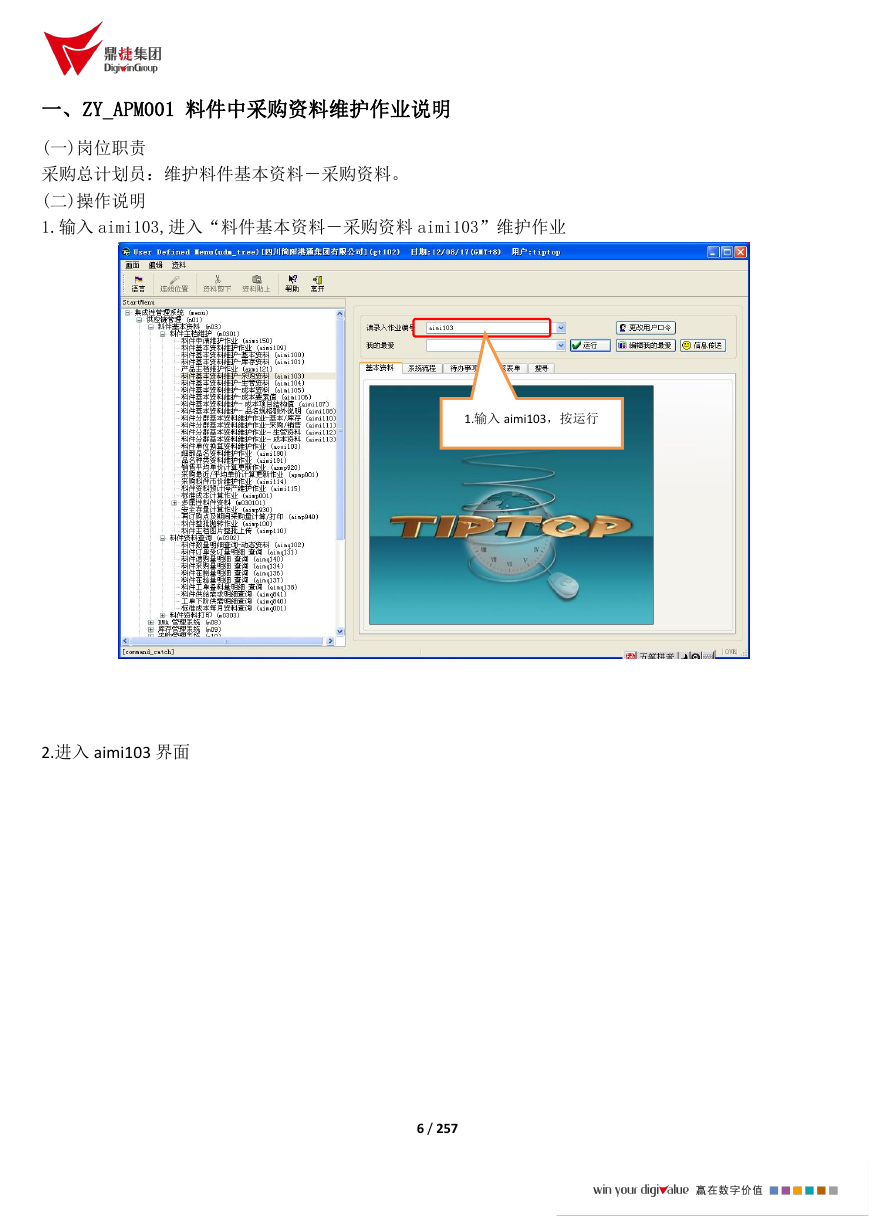This screenshot has width=869, height=1228.
Task: Open the 画面 menu
Action: (x=132, y=265)
